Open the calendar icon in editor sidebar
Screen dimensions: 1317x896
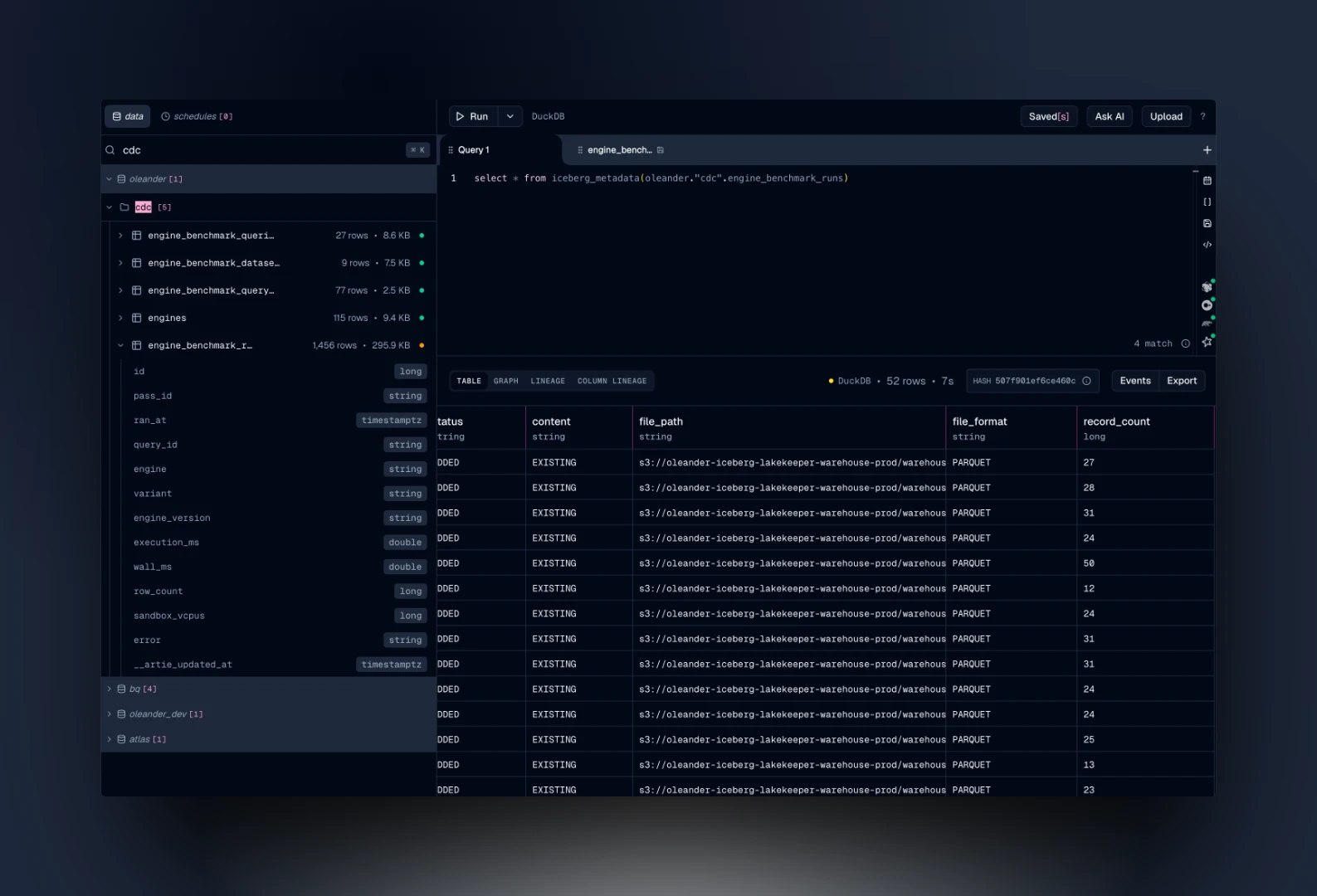[x=1207, y=180]
